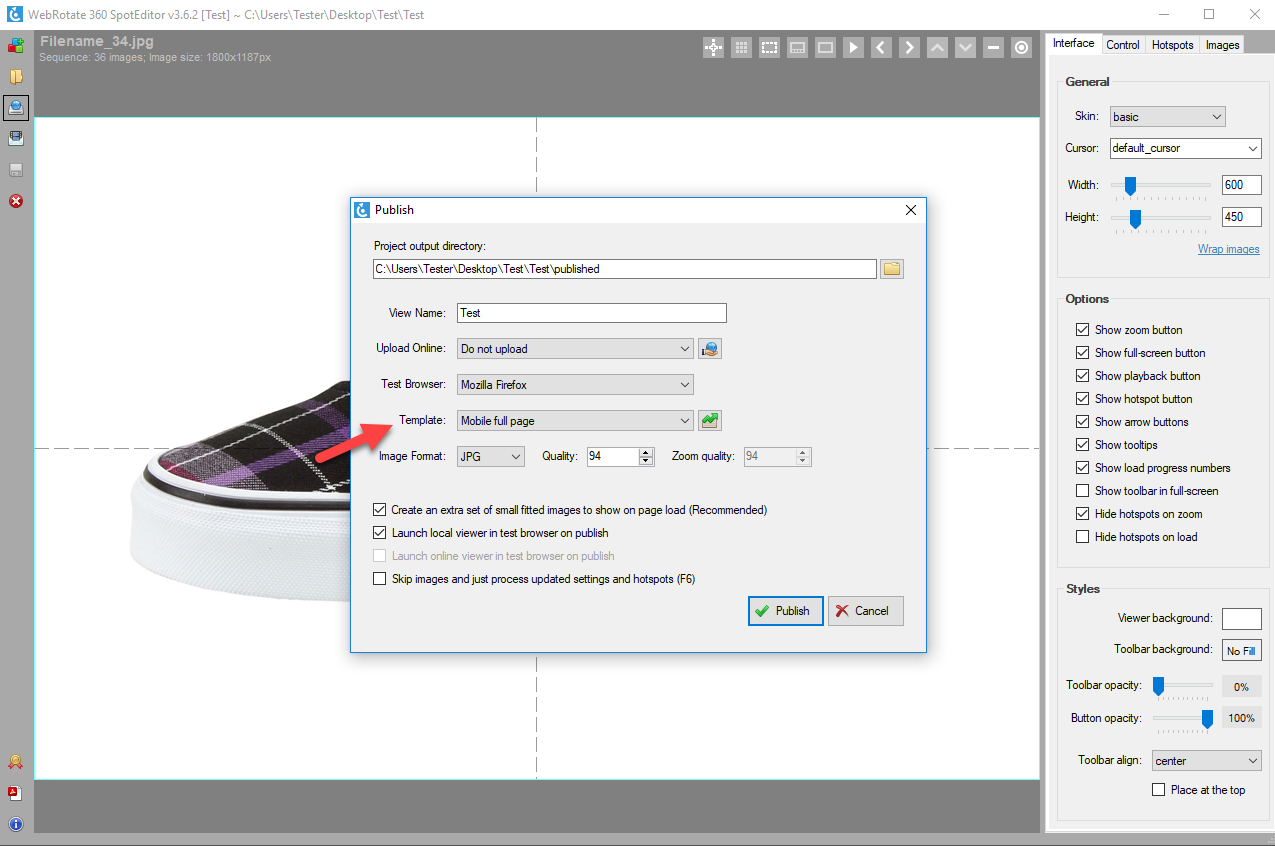This screenshot has height=846, width=1275.
Task: Click the greyed Save floppy disk icon
Action: [16, 169]
